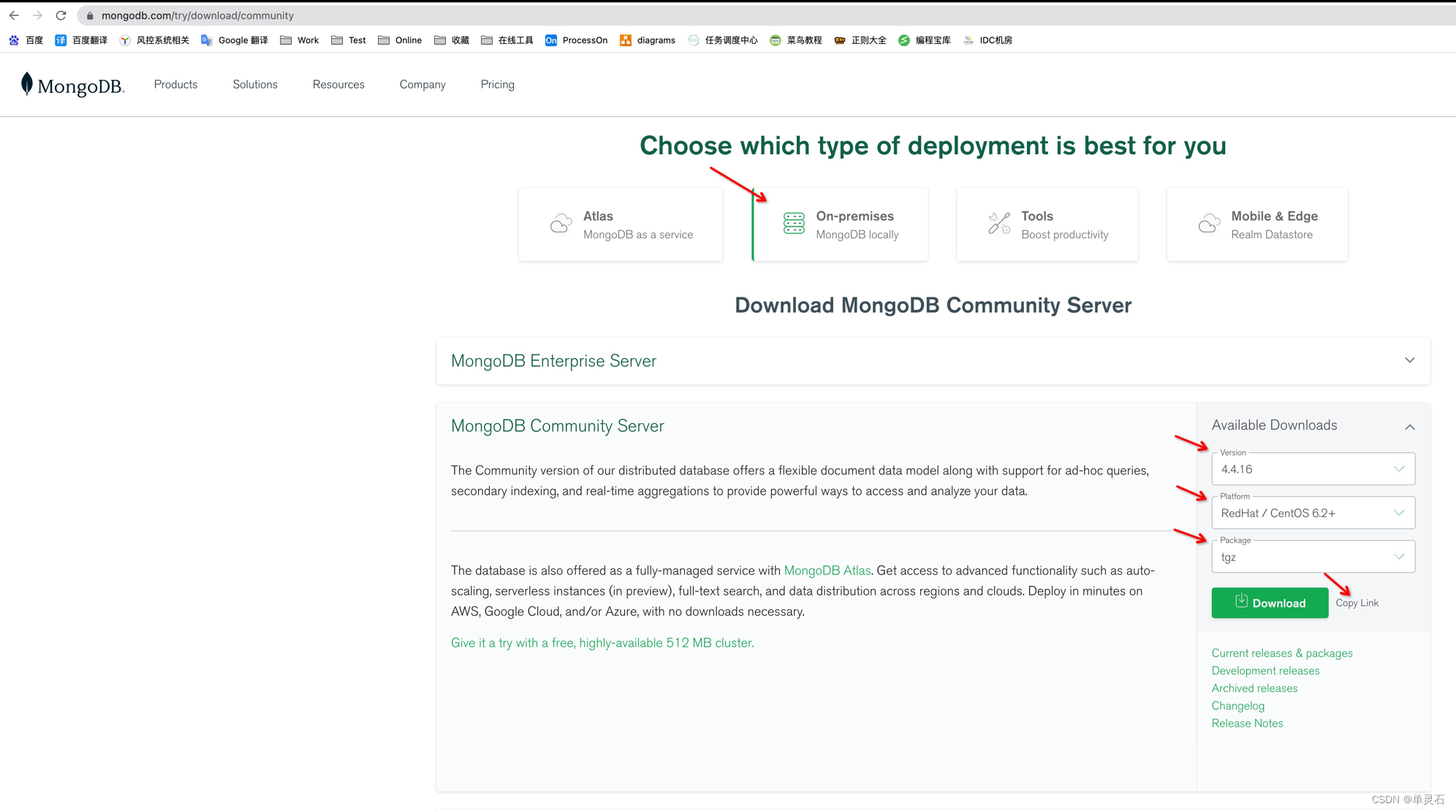Open the Version 4.4.16 dropdown
The width and height of the screenshot is (1456, 812).
coord(1313,469)
